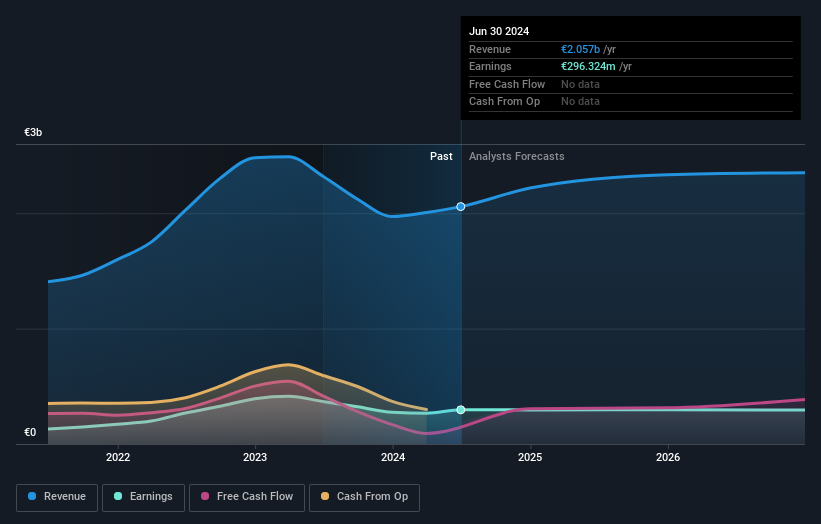The height and width of the screenshot is (524, 821).
Task: Click the 2026 x-axis label
Action: point(668,458)
